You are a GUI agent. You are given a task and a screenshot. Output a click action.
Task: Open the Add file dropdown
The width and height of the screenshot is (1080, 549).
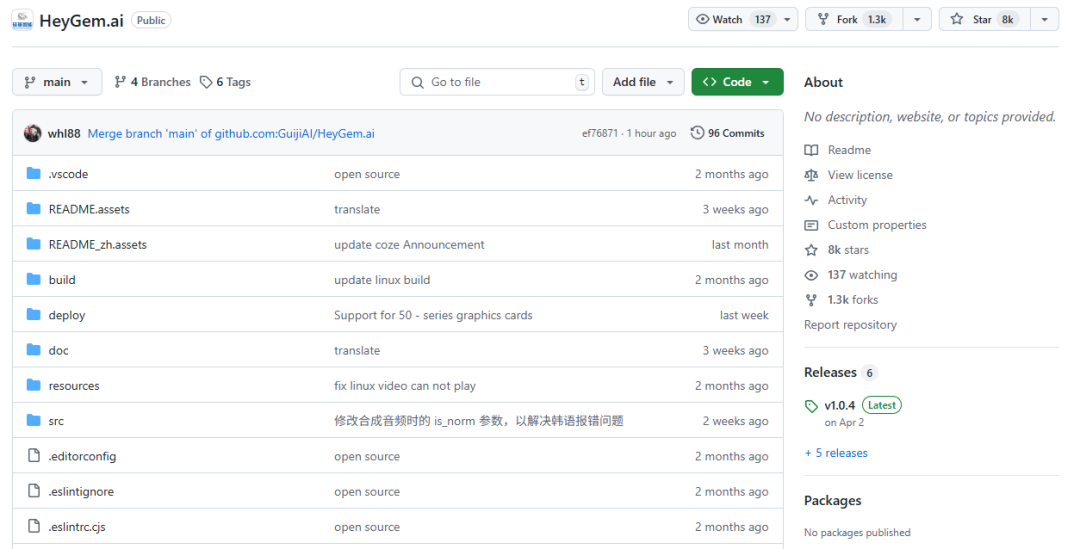pyautogui.click(x=643, y=82)
